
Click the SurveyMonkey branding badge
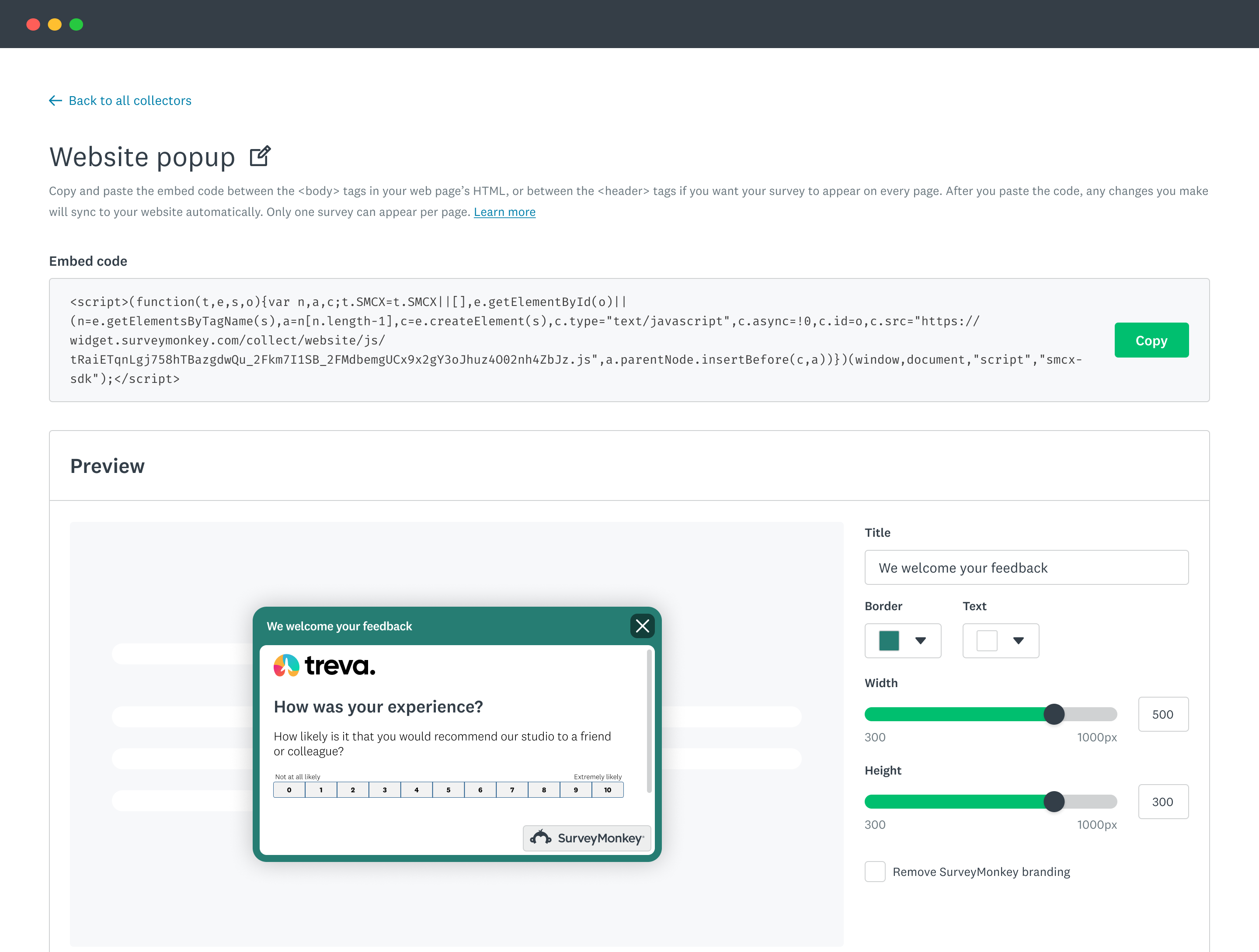click(587, 837)
